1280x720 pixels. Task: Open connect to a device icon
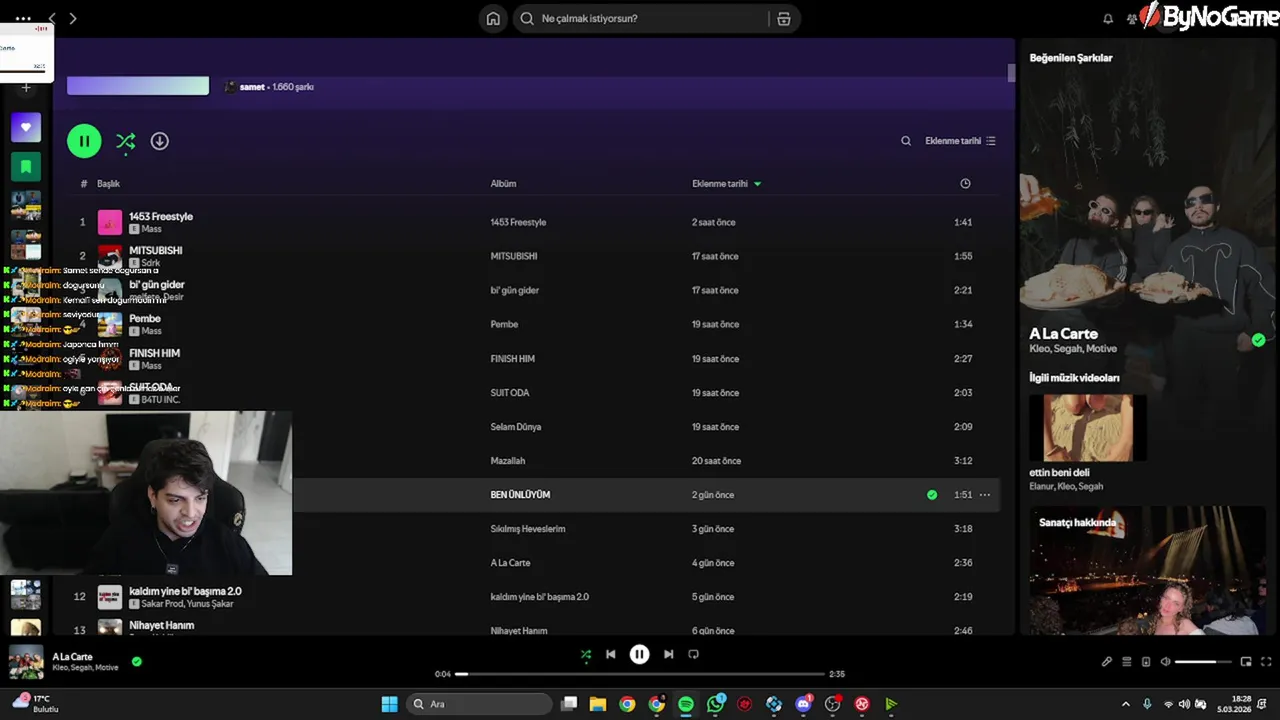pos(1146,661)
